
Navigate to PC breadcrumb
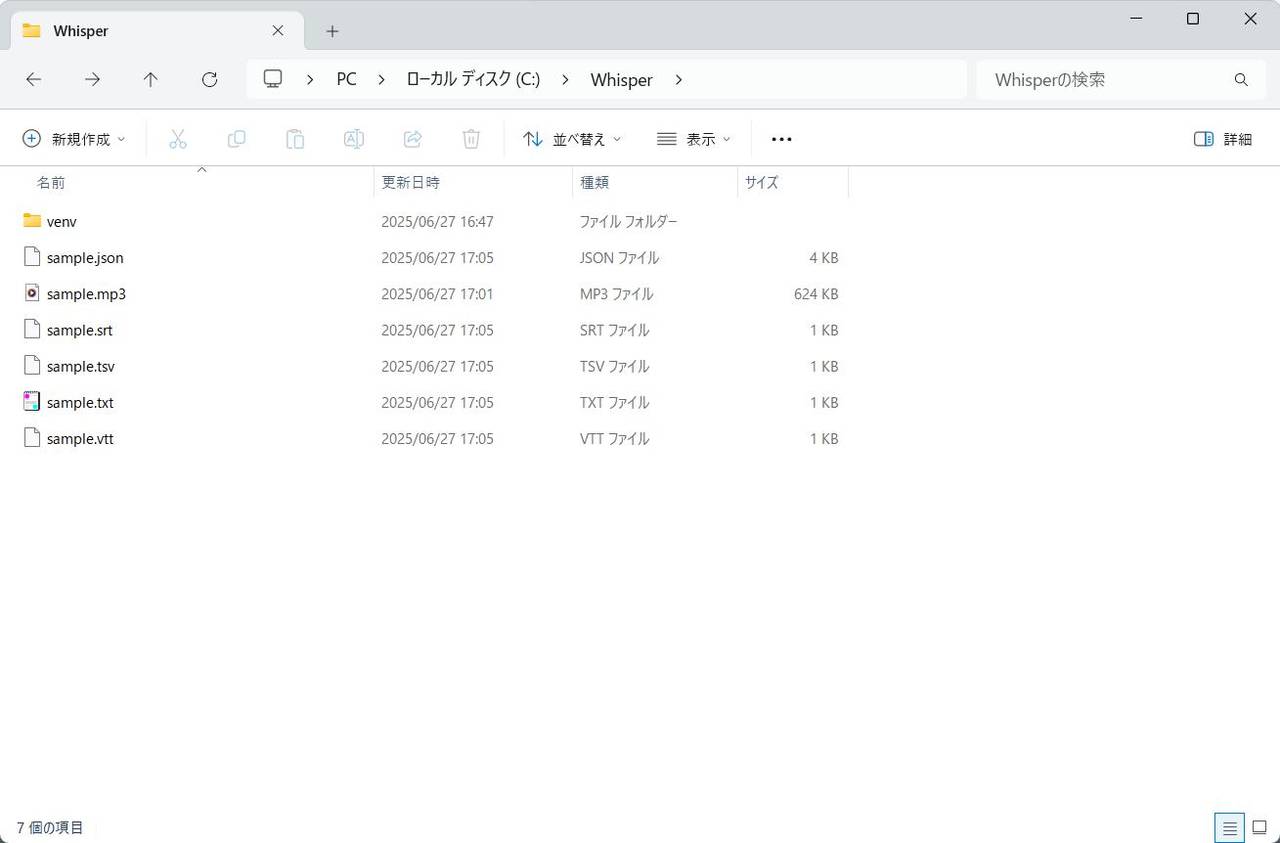tap(346, 80)
